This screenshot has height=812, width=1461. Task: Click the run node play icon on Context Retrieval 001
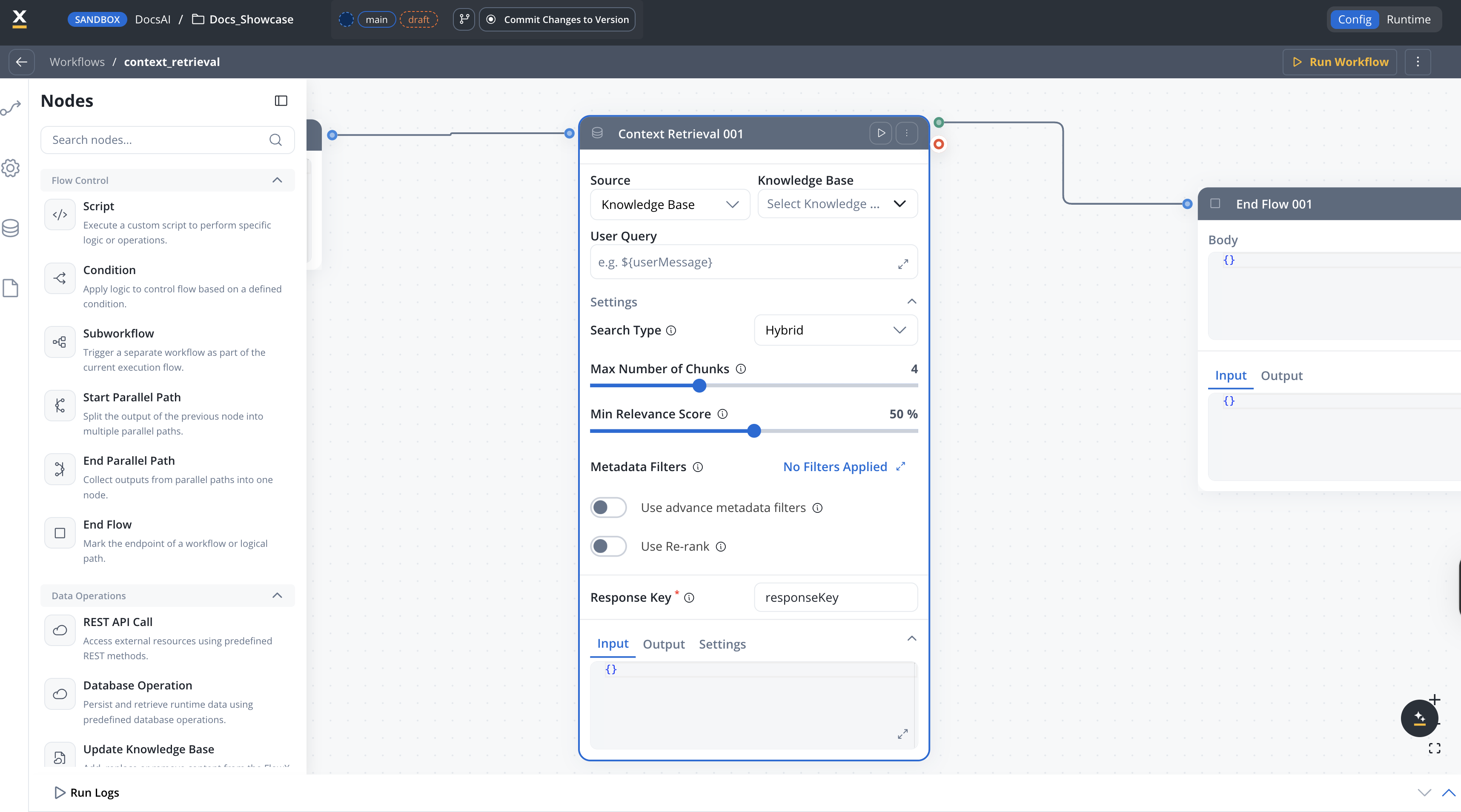pos(881,133)
